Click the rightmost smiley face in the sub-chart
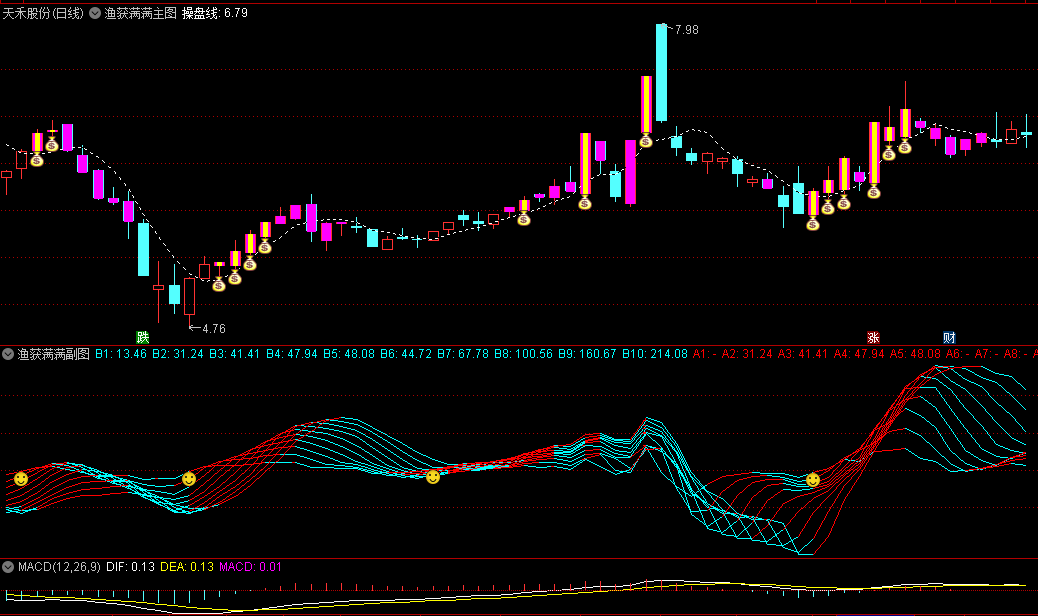The image size is (1038, 616). pyautogui.click(x=813, y=480)
